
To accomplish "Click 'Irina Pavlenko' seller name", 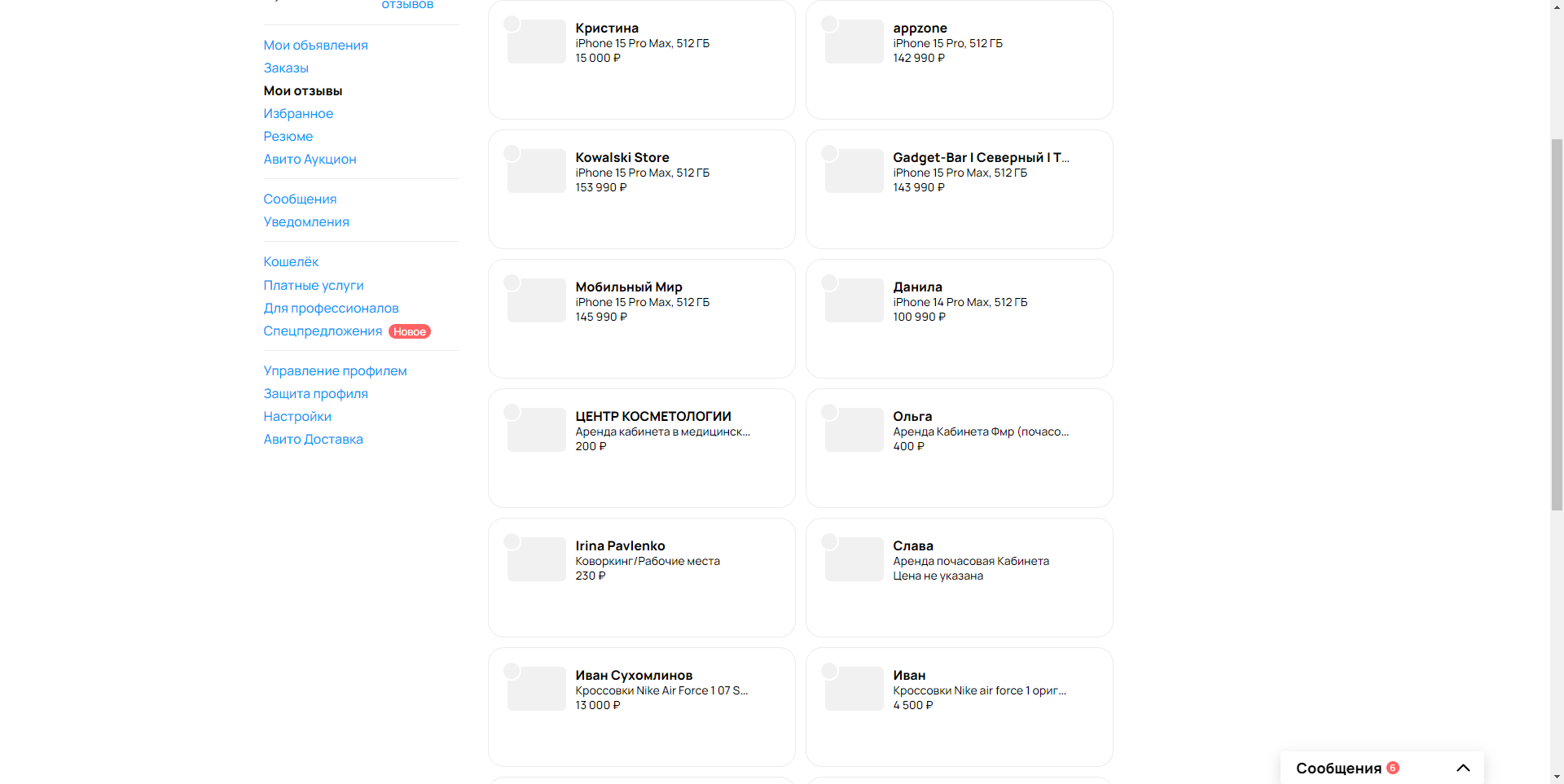I will pos(620,545).
